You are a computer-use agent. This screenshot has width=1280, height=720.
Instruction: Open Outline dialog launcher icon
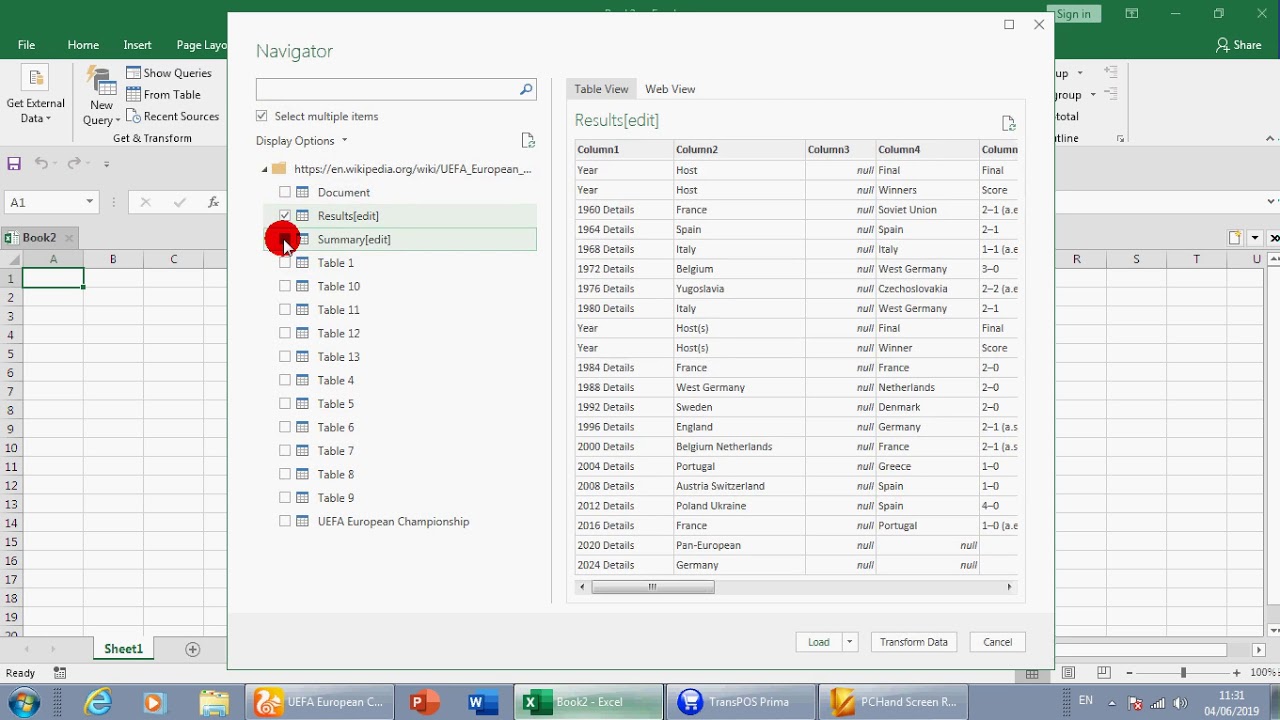point(1120,139)
